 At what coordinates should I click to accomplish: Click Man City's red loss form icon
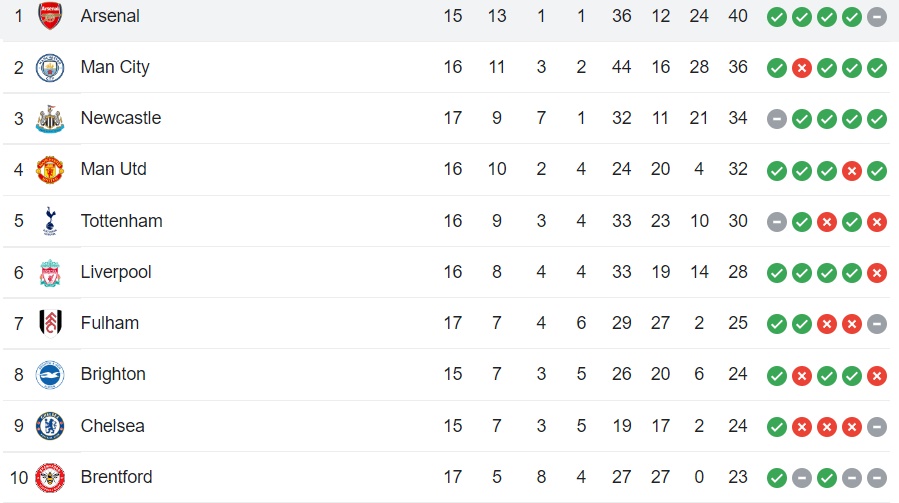coord(802,68)
